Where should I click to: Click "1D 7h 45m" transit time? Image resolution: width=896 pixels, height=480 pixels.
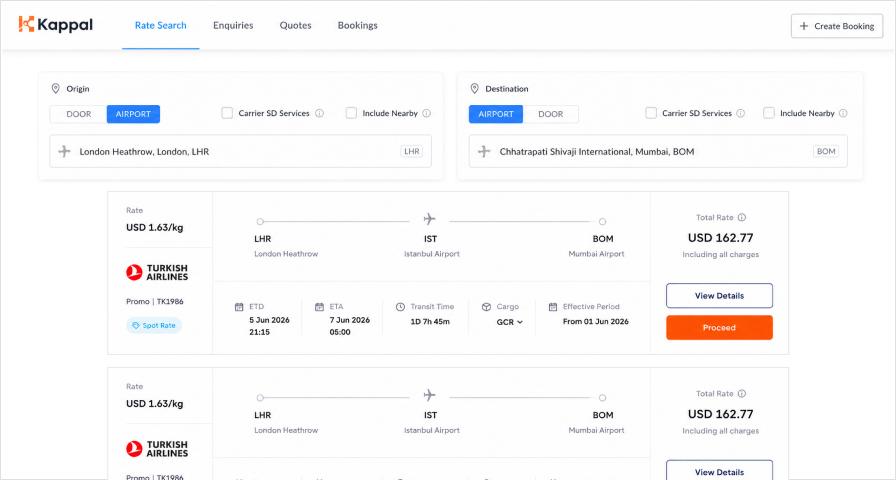[430, 322]
